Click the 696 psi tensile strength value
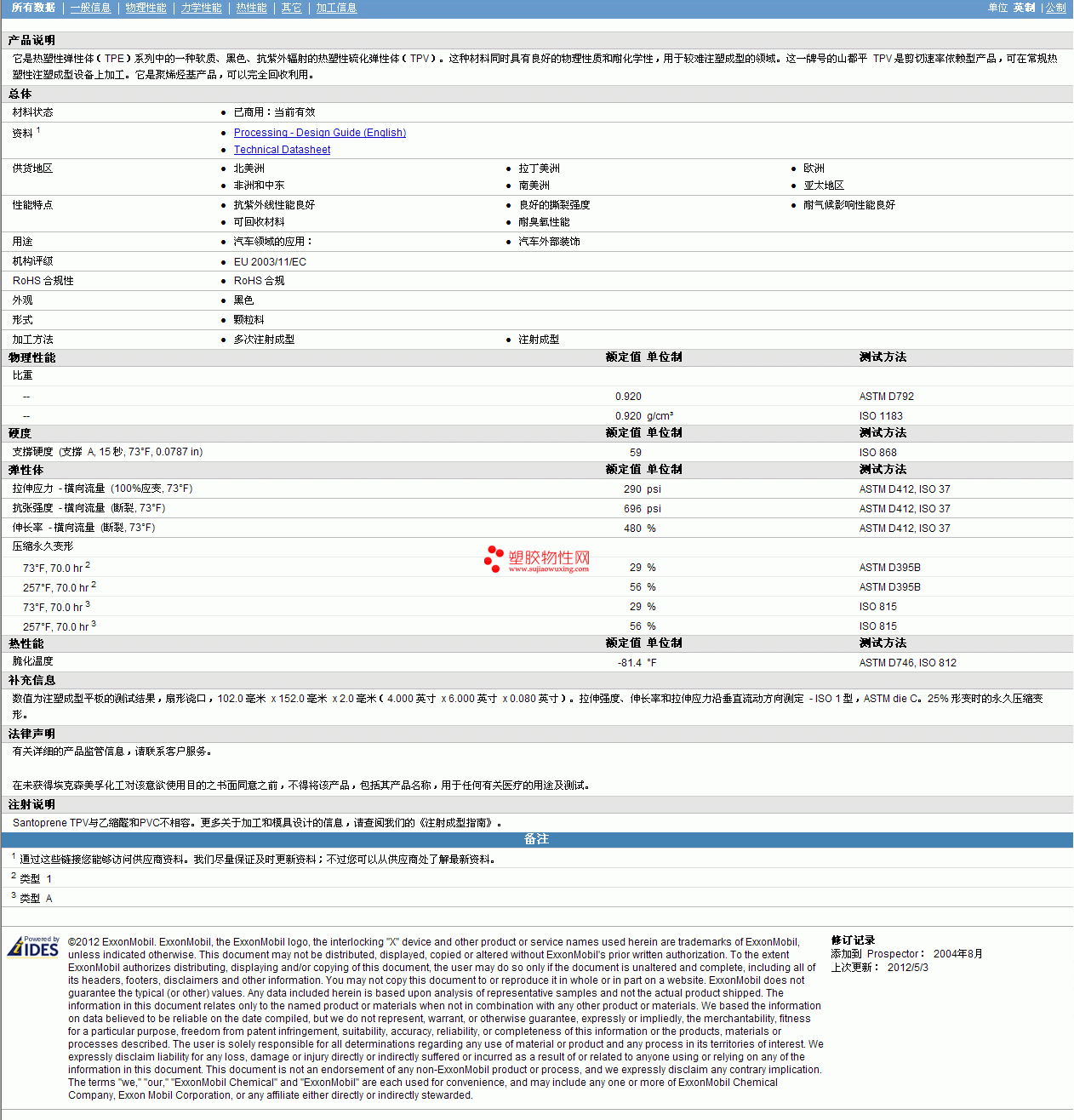 642,509
